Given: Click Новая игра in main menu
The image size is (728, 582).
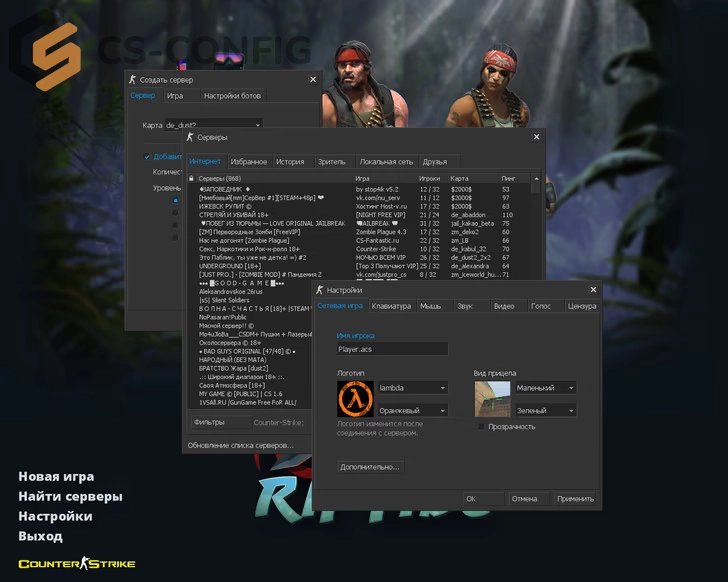Looking at the screenshot, I should pos(56,477).
